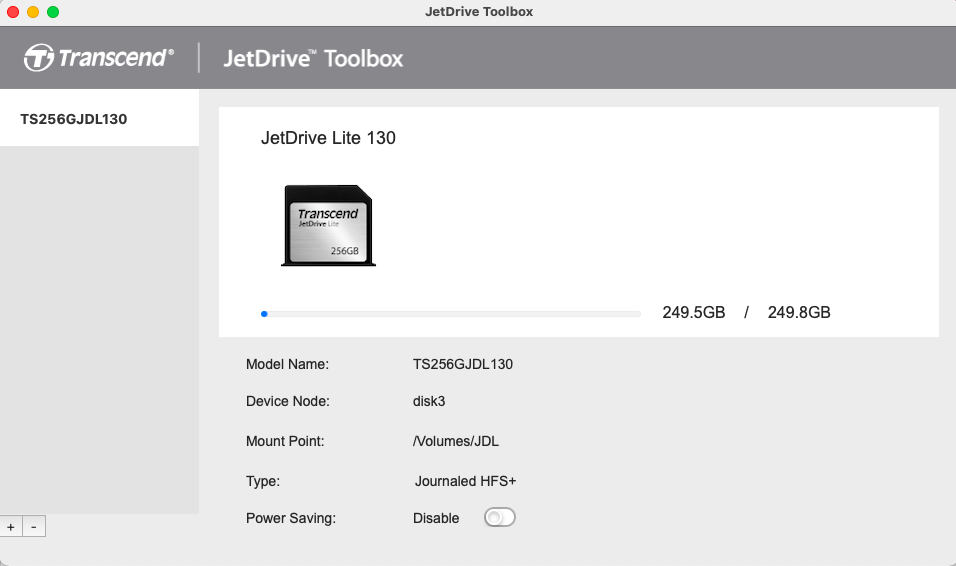This screenshot has width=956, height=566.
Task: Select TS256GJDL130 device in sidebar
Action: pos(99,118)
